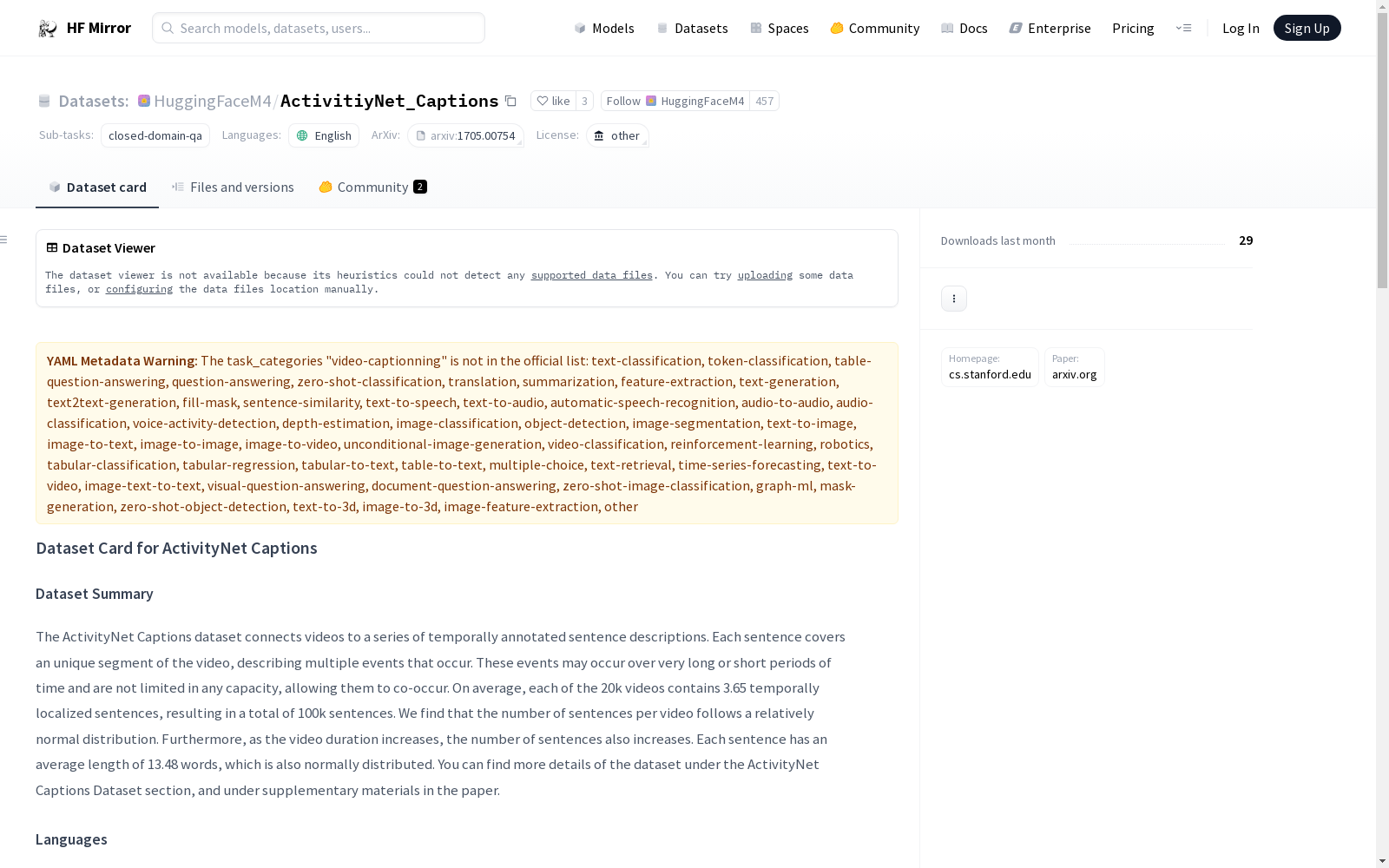Click the ActivitiyNet_Captions dataset title
The image size is (1389, 868).
pyautogui.click(x=390, y=101)
